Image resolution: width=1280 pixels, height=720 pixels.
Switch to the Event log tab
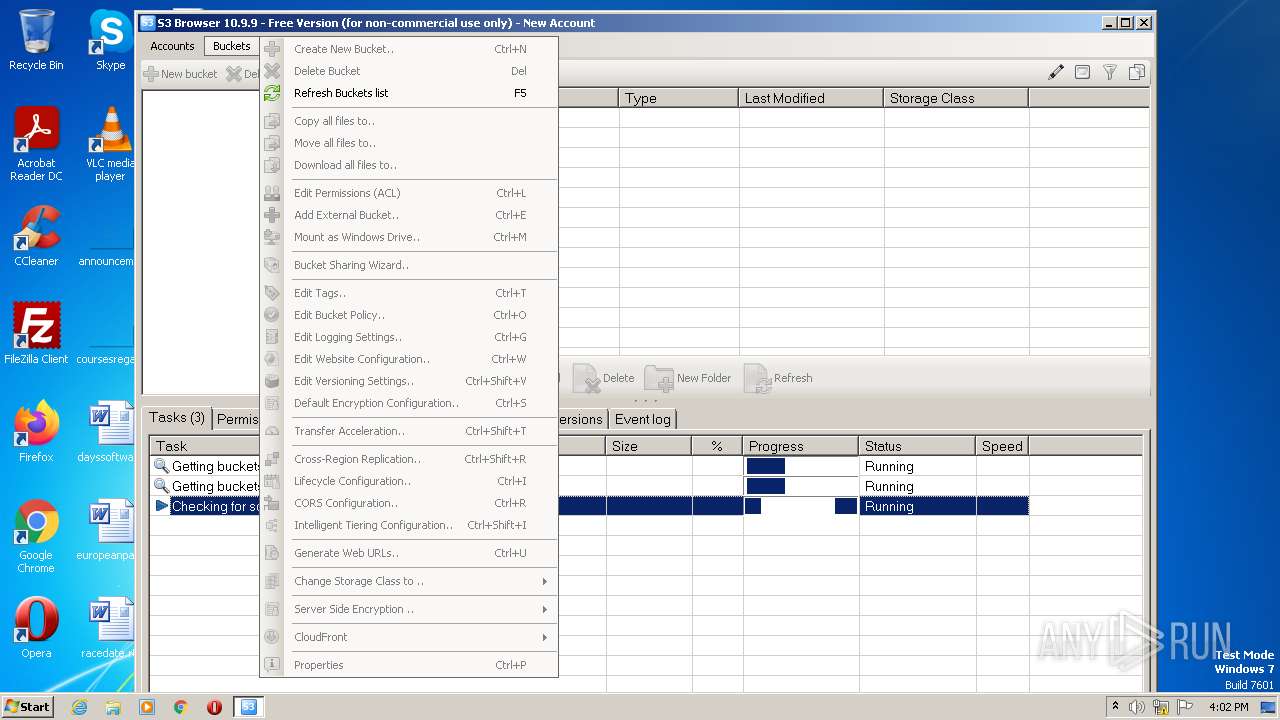(642, 419)
